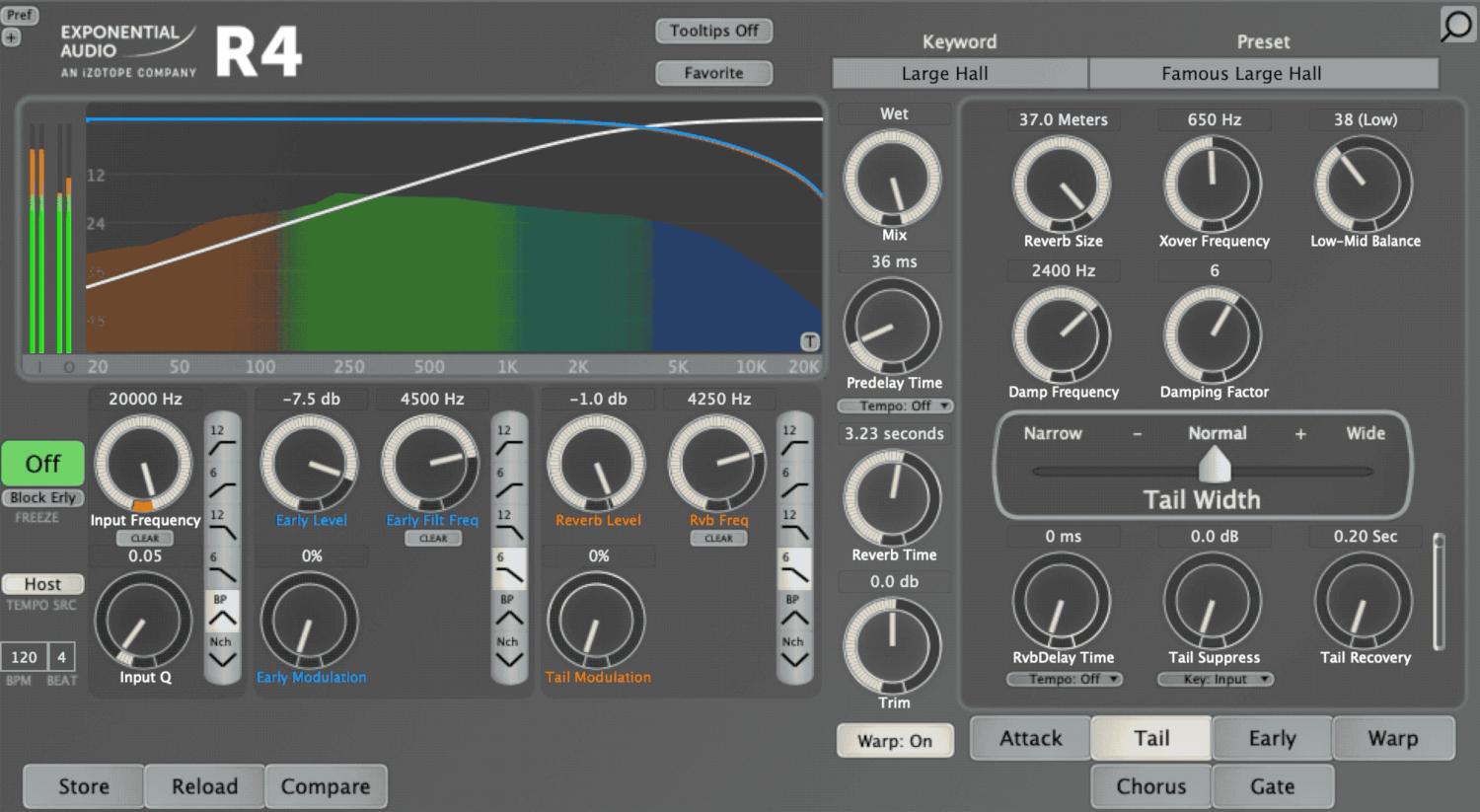The height and width of the screenshot is (812, 1480).
Task: Select the 12 dB high-pass shape for Input filter
Action: coord(222,441)
